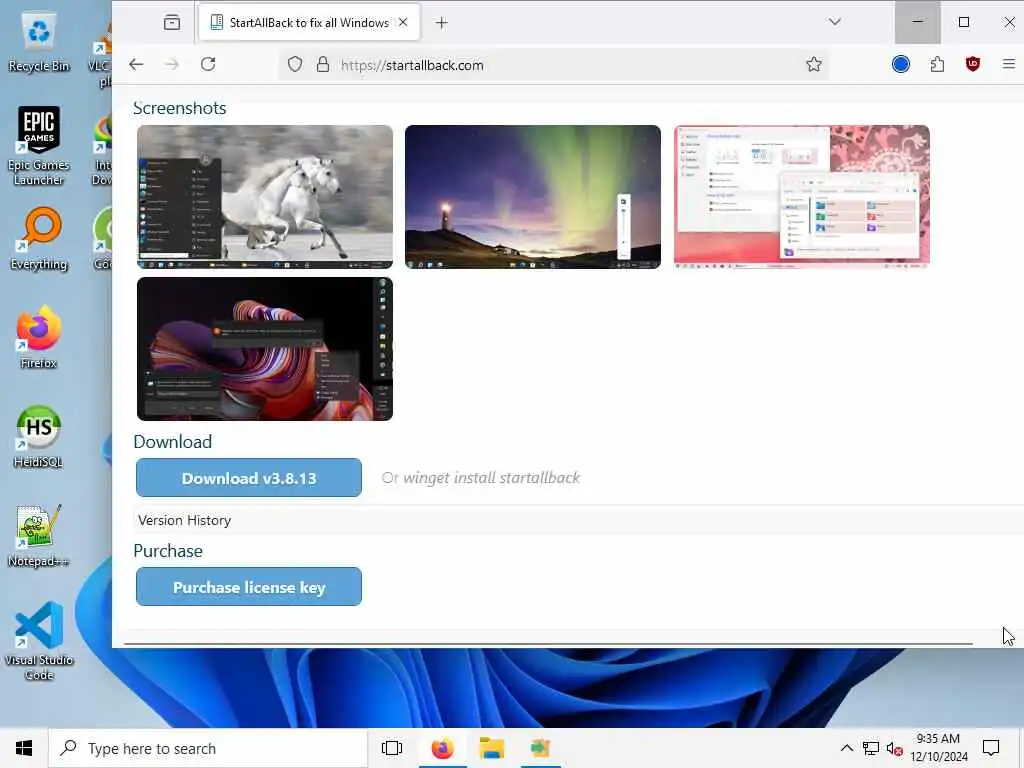
Task: Open the notification center icon
Action: (991, 748)
